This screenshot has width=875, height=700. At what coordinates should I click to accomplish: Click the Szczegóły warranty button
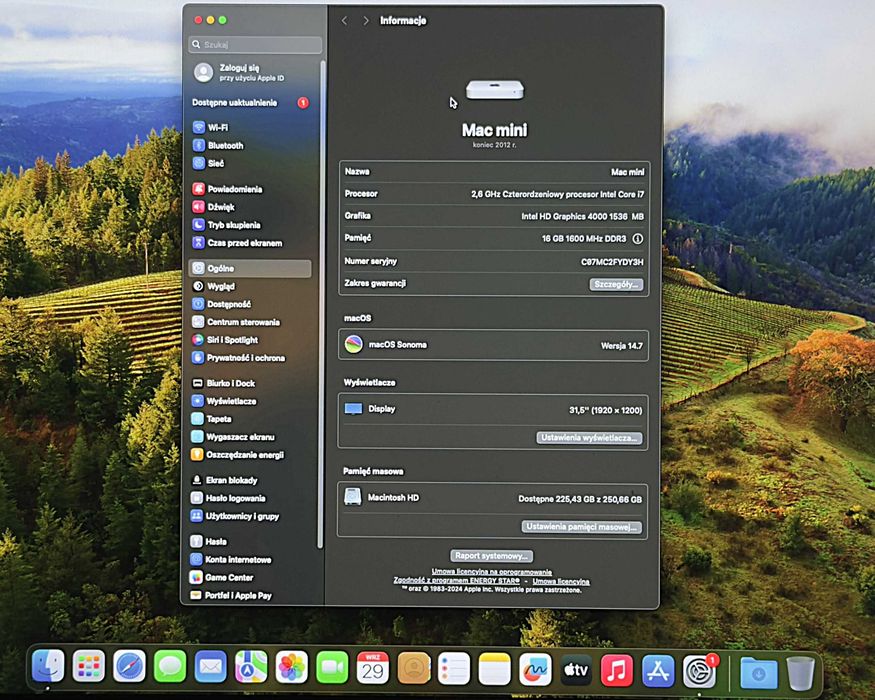[616, 284]
